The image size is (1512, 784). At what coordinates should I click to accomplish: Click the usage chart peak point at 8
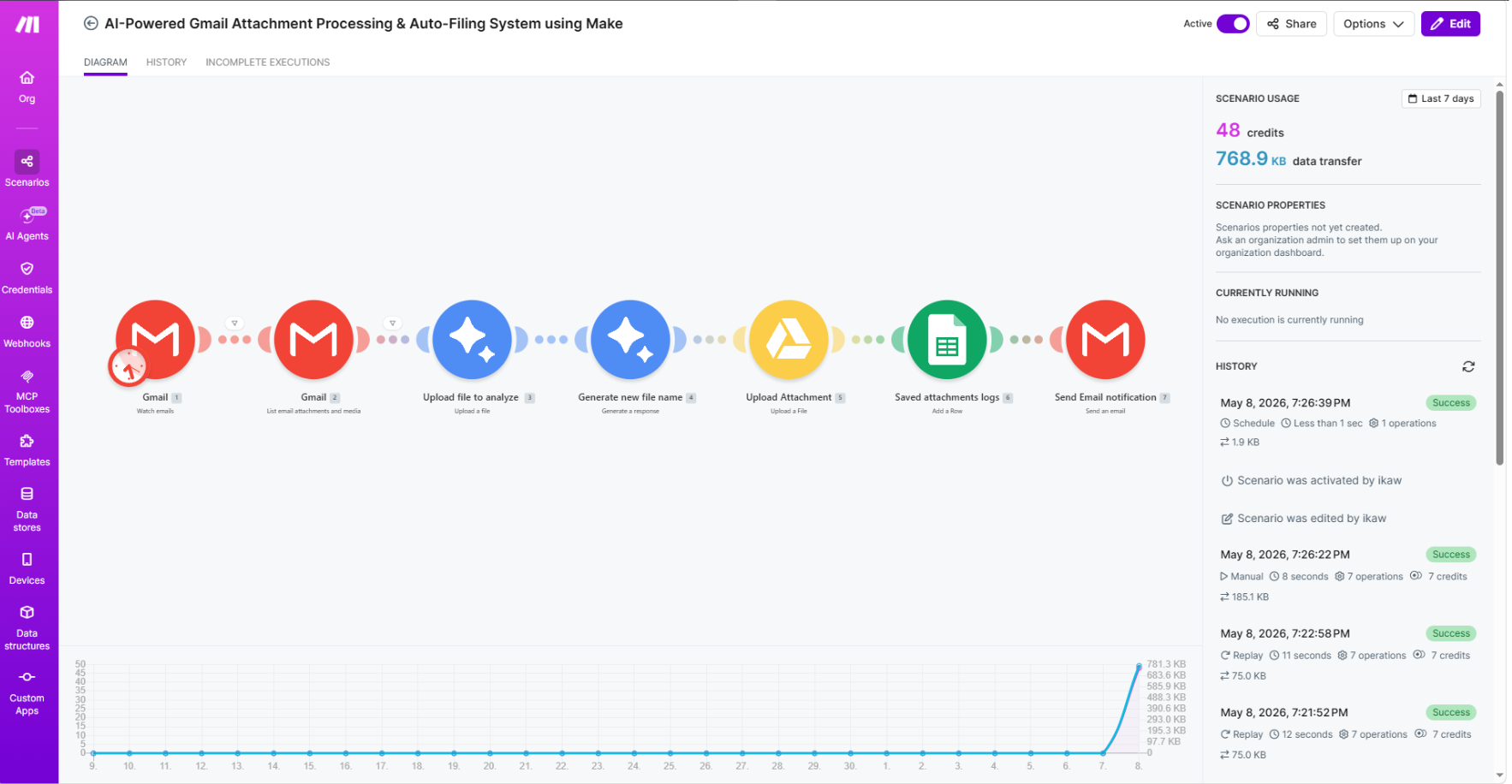tap(1139, 666)
